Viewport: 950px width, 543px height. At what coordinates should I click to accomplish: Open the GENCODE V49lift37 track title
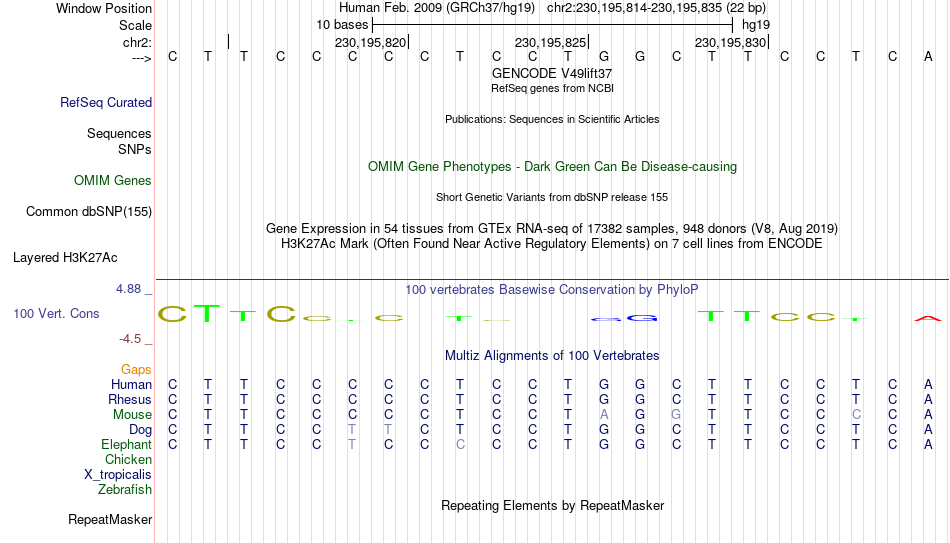[x=552, y=73]
